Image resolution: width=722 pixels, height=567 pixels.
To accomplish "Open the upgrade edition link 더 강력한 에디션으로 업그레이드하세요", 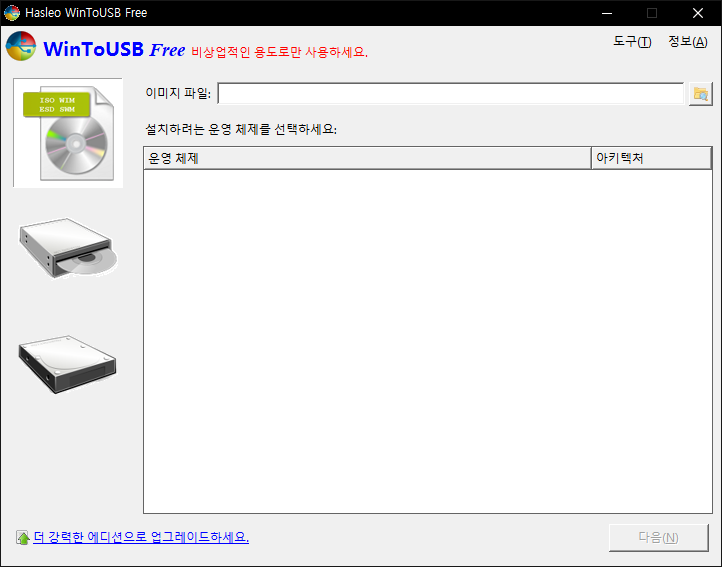I will pos(141,537).
